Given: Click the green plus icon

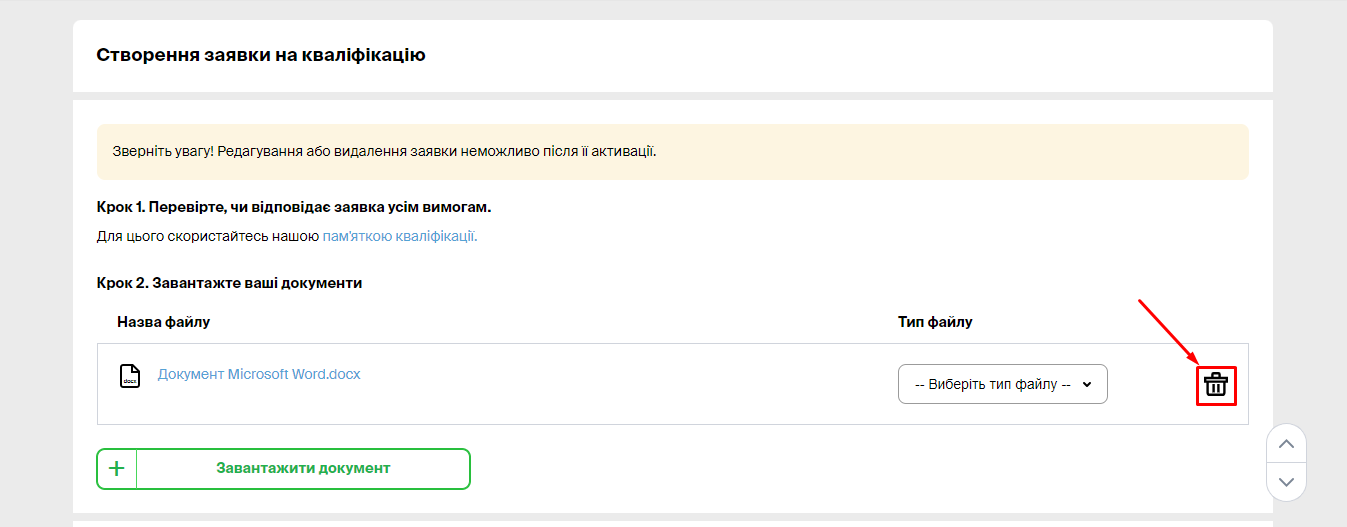Looking at the screenshot, I should click(x=117, y=469).
